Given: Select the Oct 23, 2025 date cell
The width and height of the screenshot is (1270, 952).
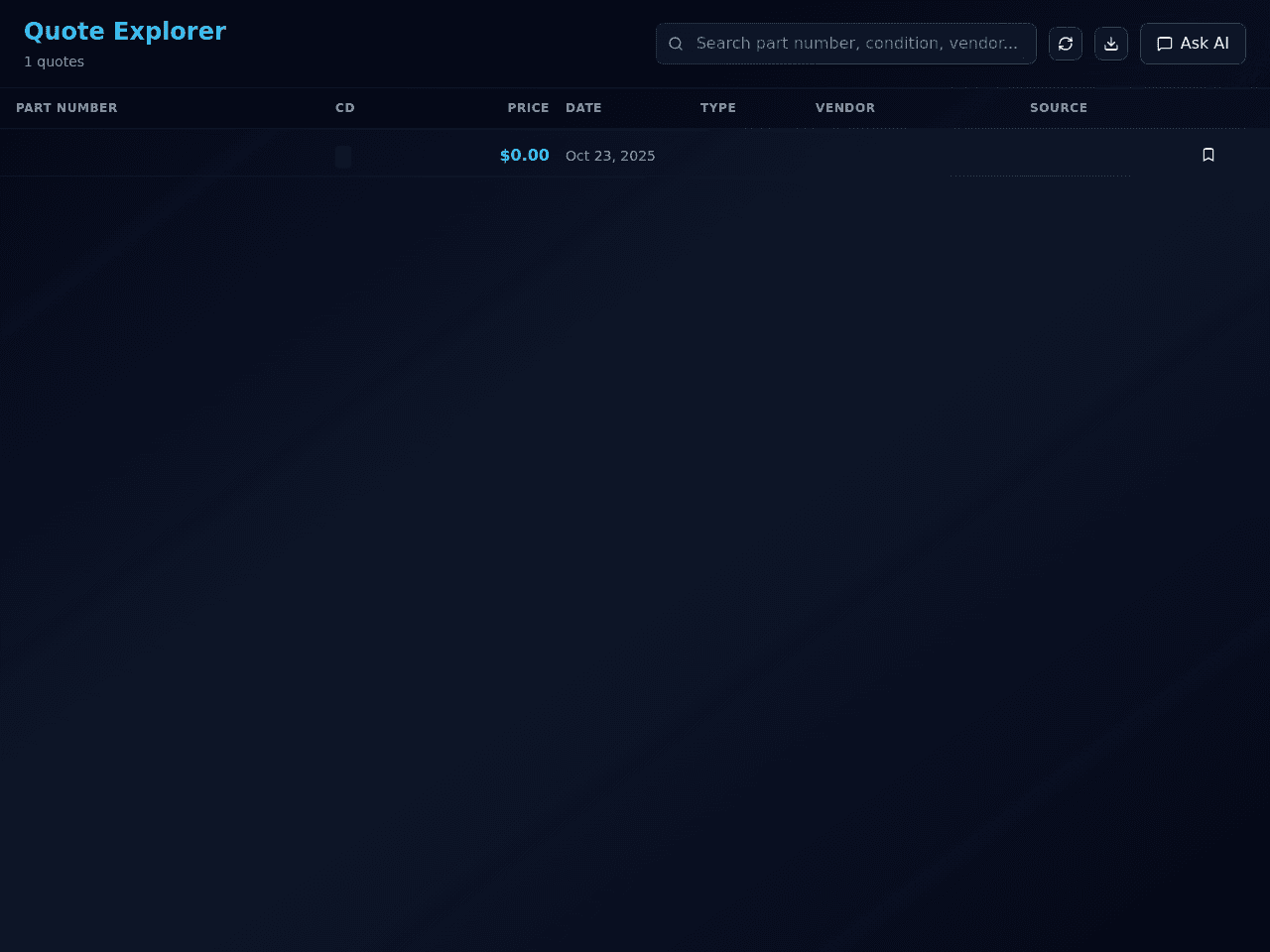Looking at the screenshot, I should click(x=610, y=156).
